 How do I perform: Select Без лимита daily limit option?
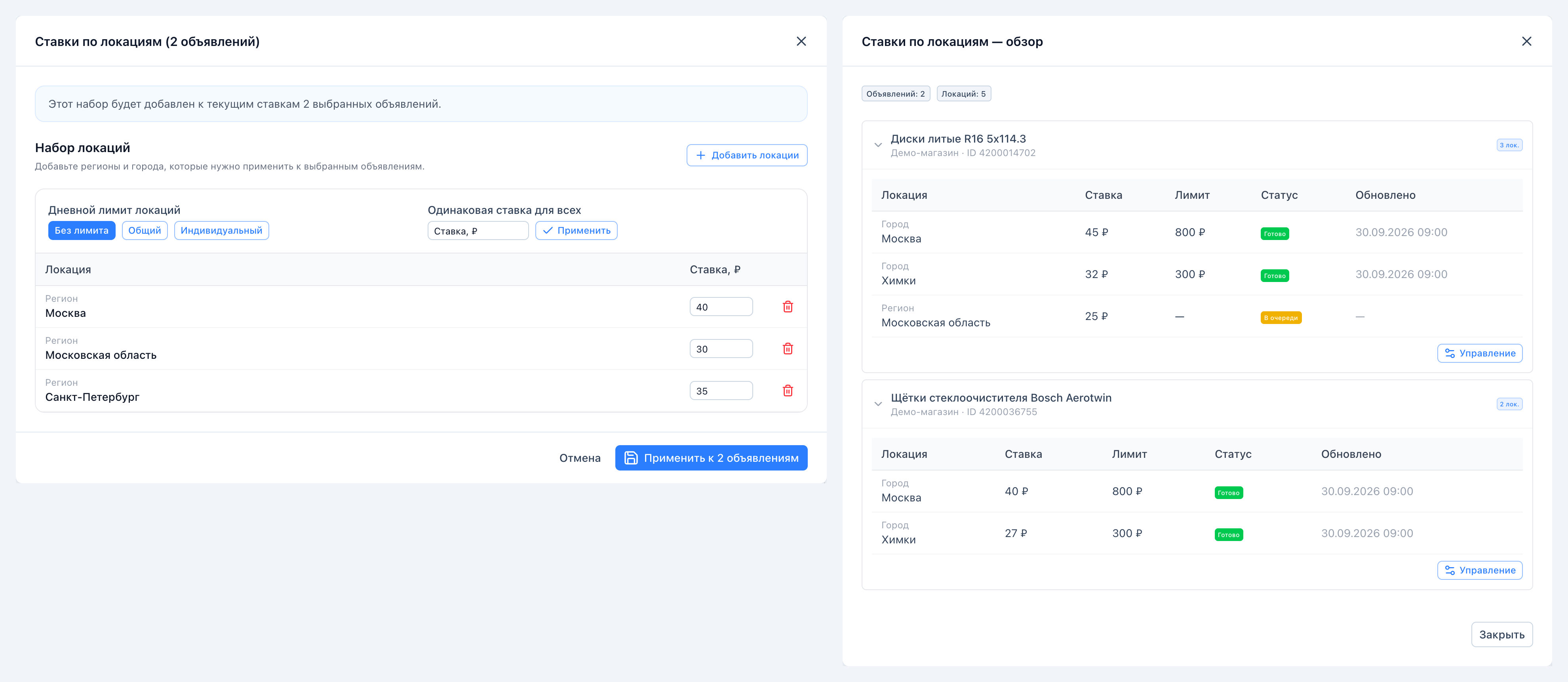[x=82, y=231]
